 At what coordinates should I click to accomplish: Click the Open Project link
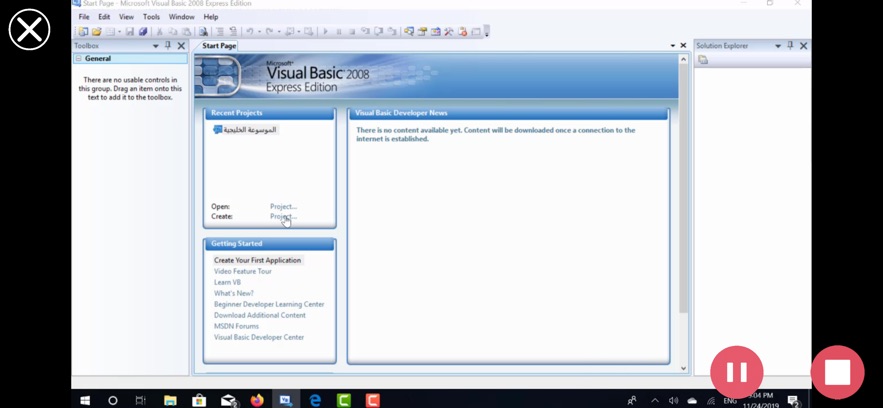283,207
